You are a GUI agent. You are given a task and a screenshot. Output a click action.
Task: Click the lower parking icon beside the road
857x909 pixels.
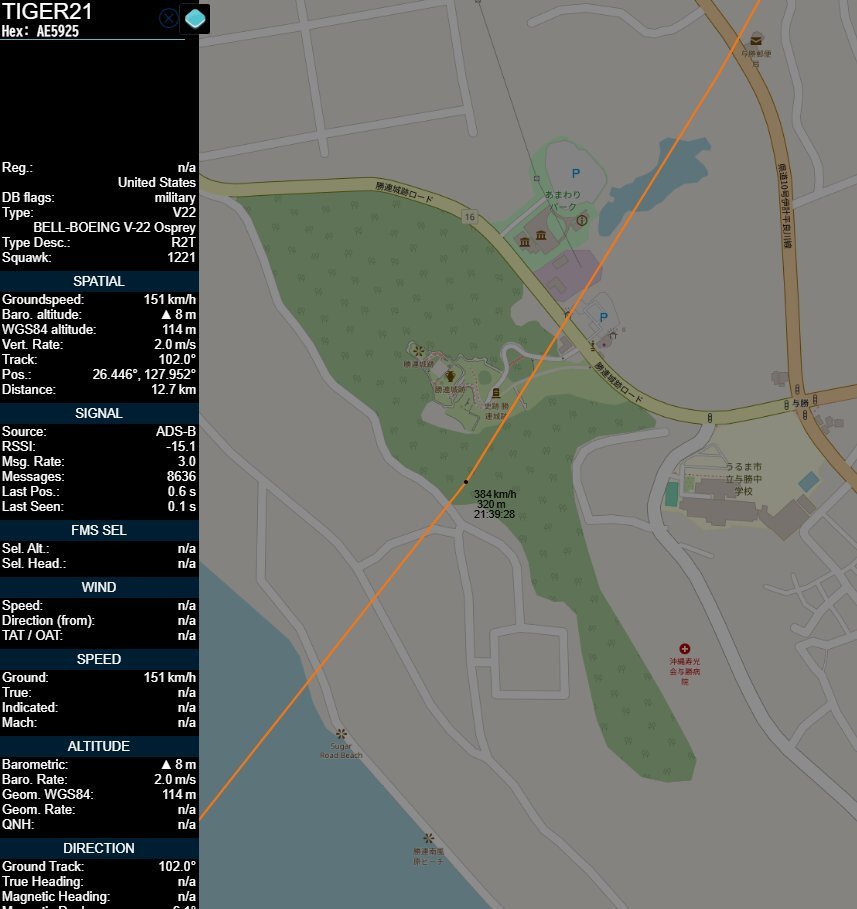pos(602,317)
